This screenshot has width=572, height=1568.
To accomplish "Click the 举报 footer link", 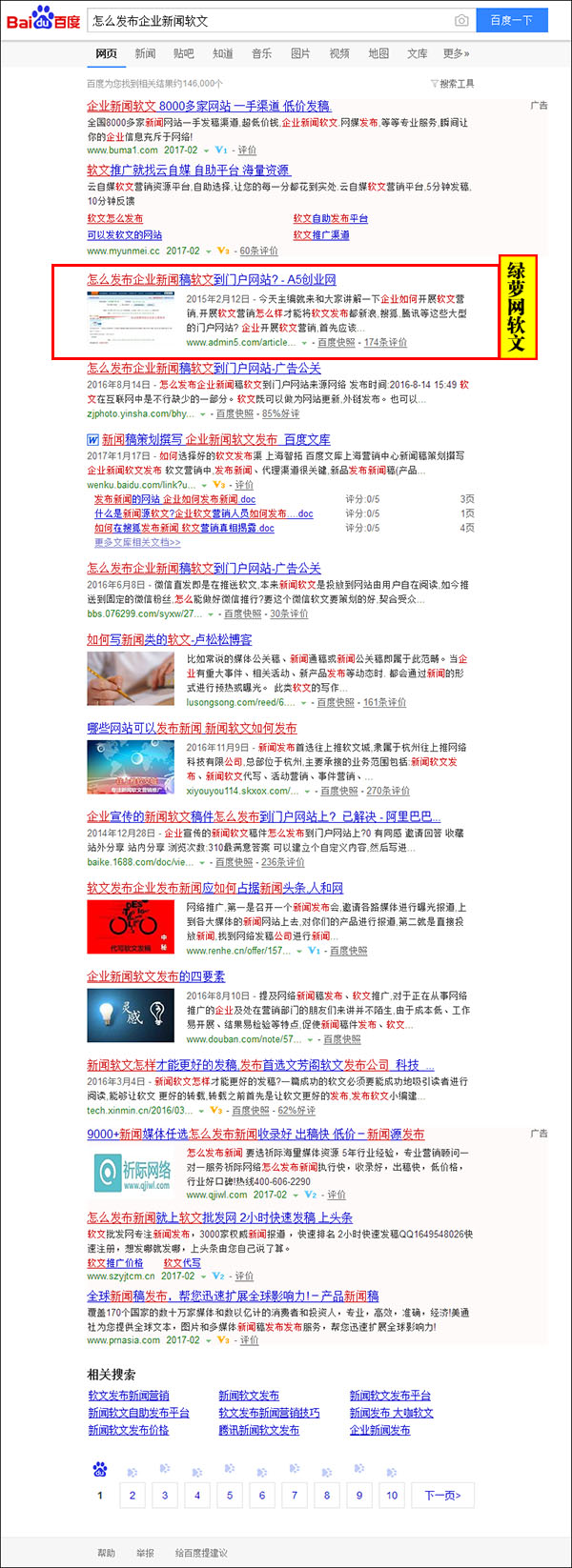I will (x=144, y=1553).
